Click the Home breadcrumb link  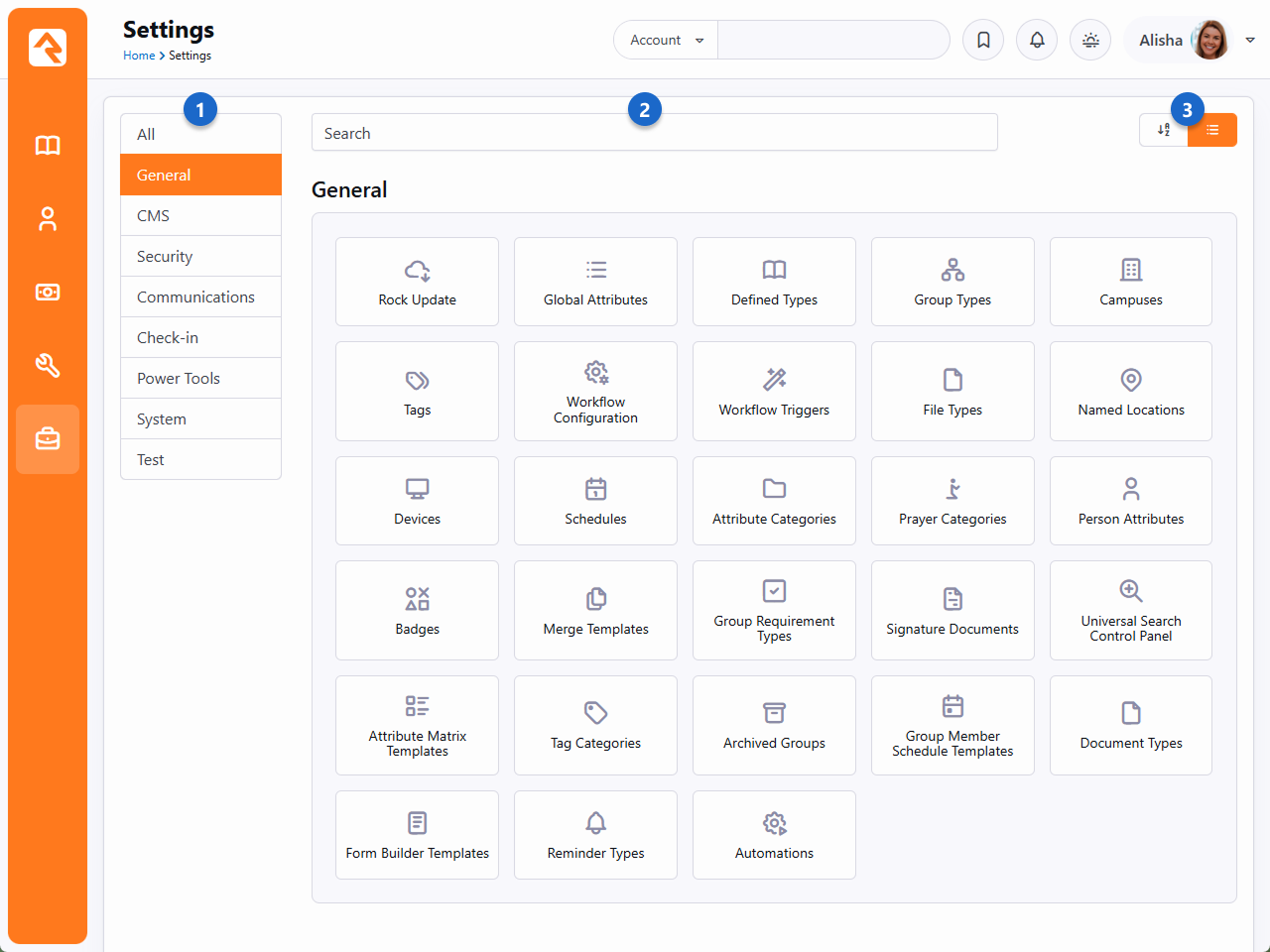pyautogui.click(x=138, y=56)
